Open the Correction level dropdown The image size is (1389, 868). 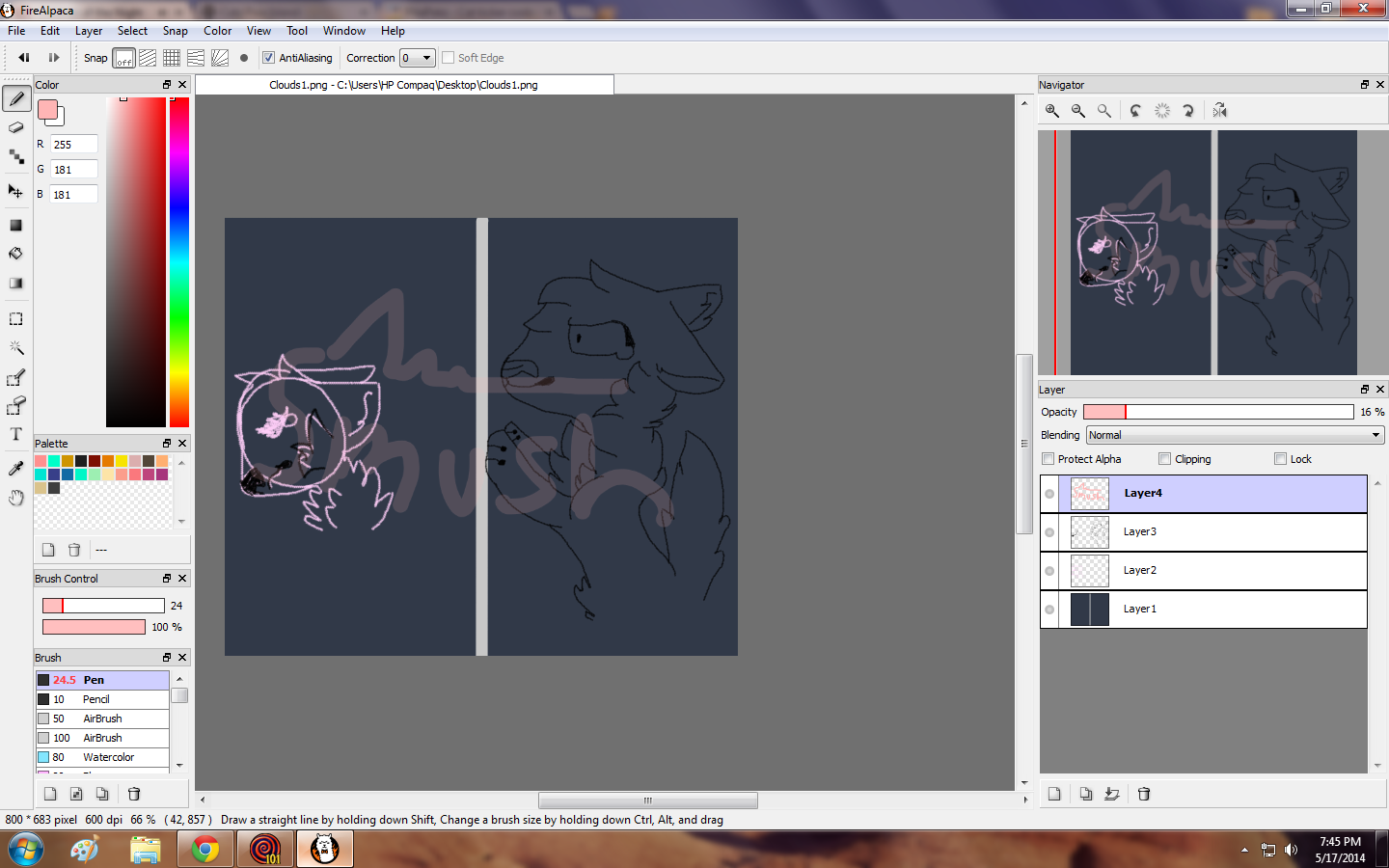[x=418, y=58]
